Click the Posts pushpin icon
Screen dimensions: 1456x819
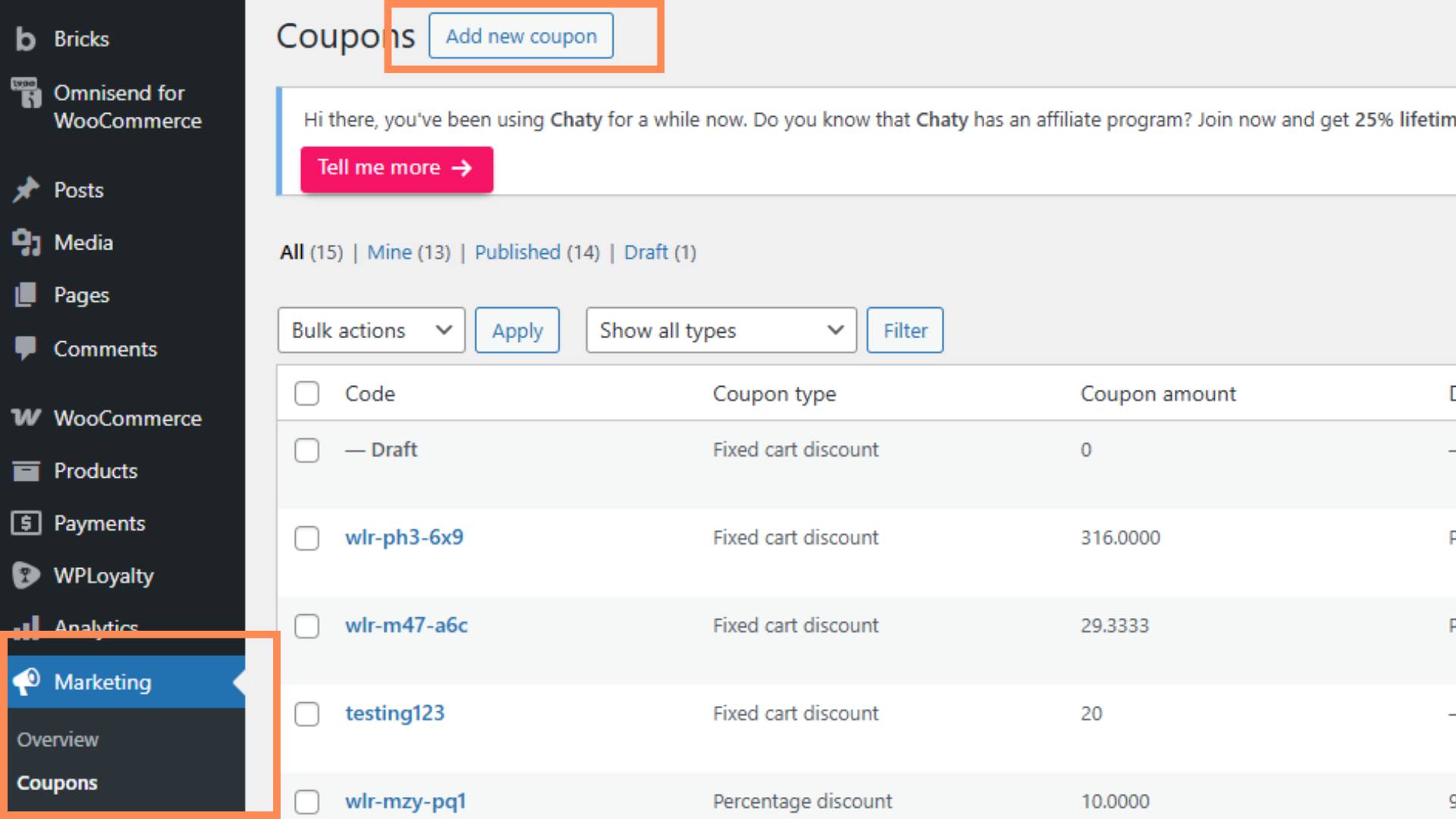pyautogui.click(x=26, y=190)
